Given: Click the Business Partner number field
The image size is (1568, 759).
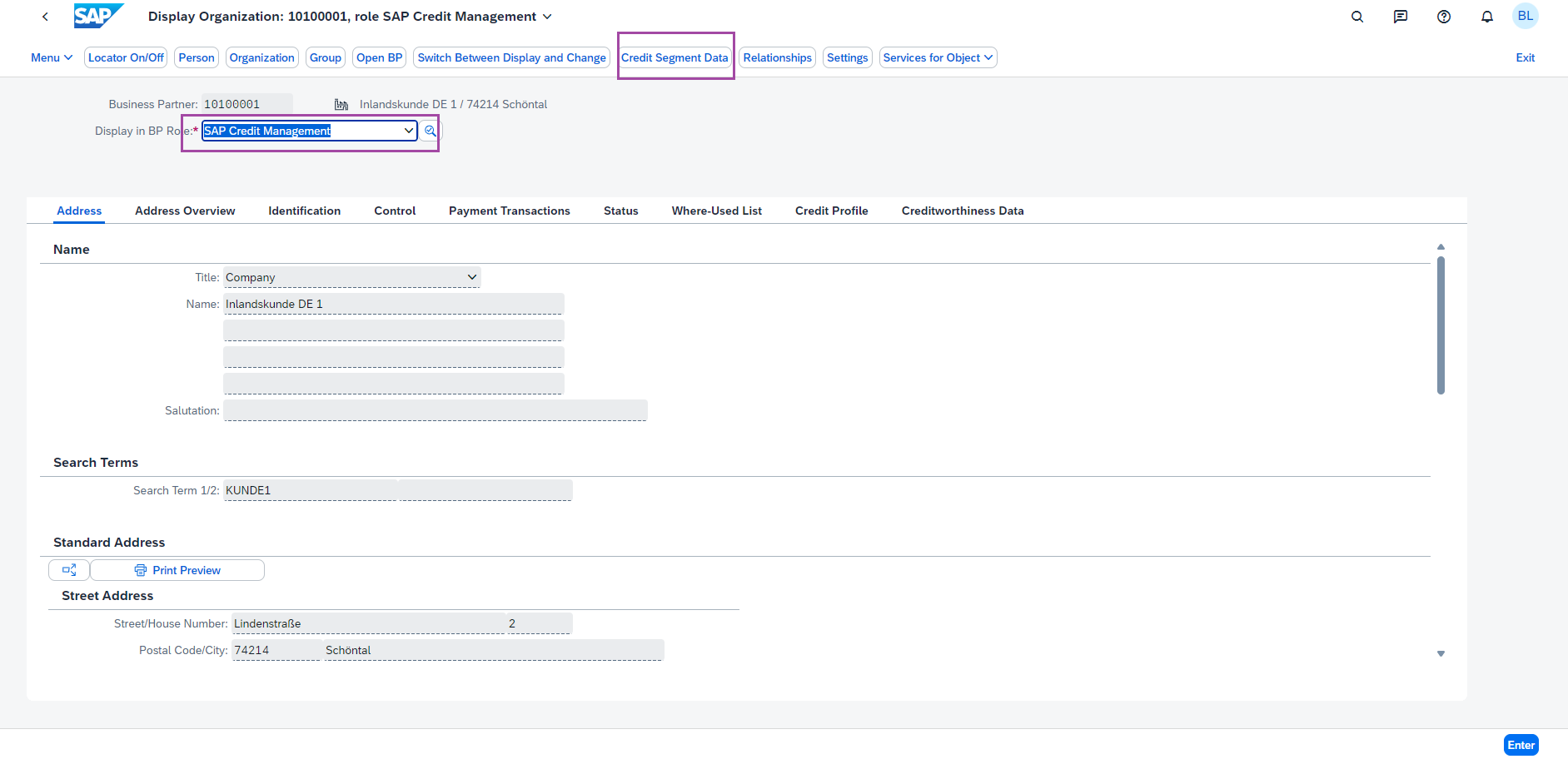Looking at the screenshot, I should pyautogui.click(x=247, y=104).
